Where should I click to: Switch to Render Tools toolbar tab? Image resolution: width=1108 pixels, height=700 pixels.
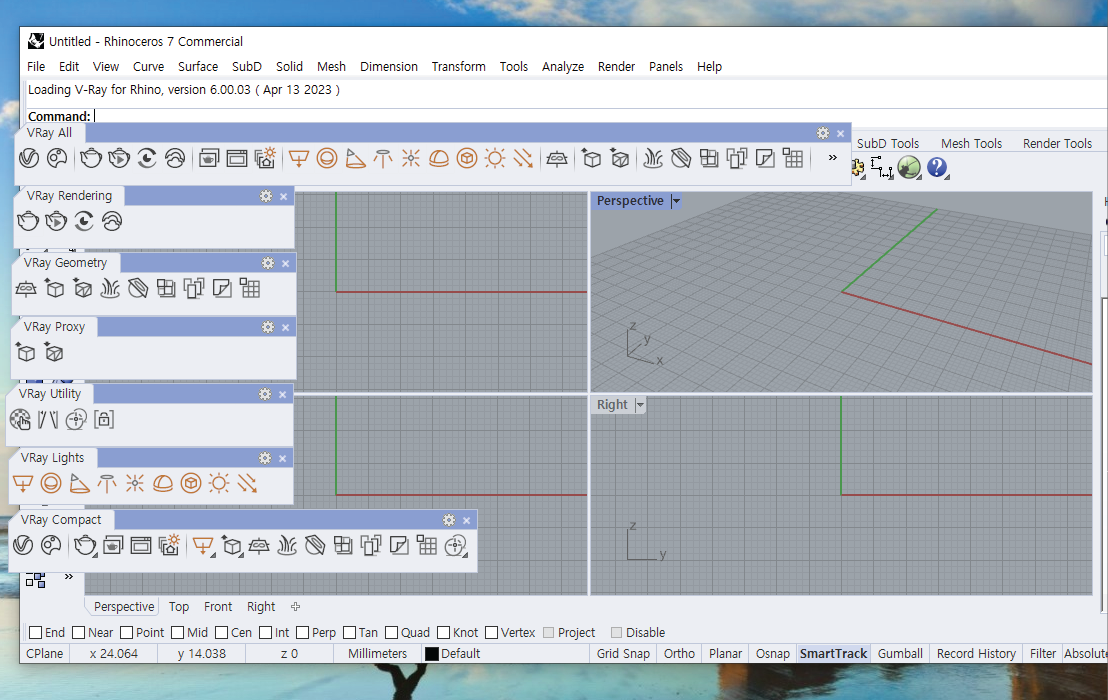pyautogui.click(x=1057, y=143)
